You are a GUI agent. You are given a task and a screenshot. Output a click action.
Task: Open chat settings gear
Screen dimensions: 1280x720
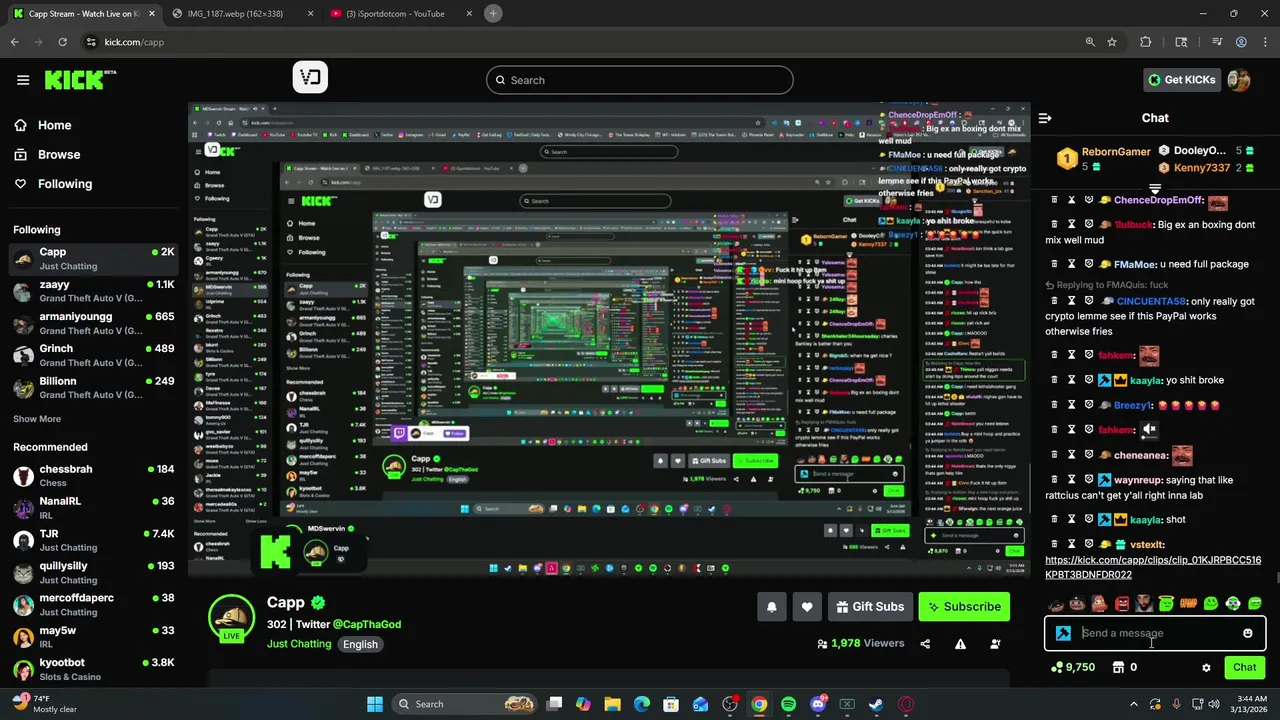tap(1206, 667)
